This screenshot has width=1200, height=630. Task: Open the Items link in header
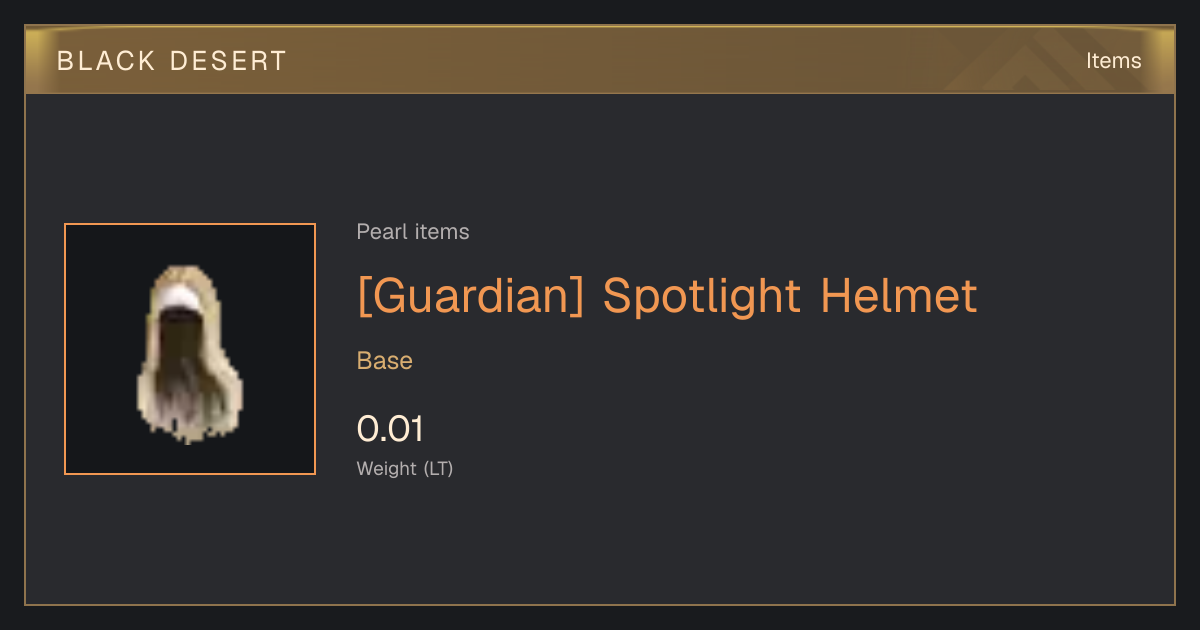(1113, 61)
